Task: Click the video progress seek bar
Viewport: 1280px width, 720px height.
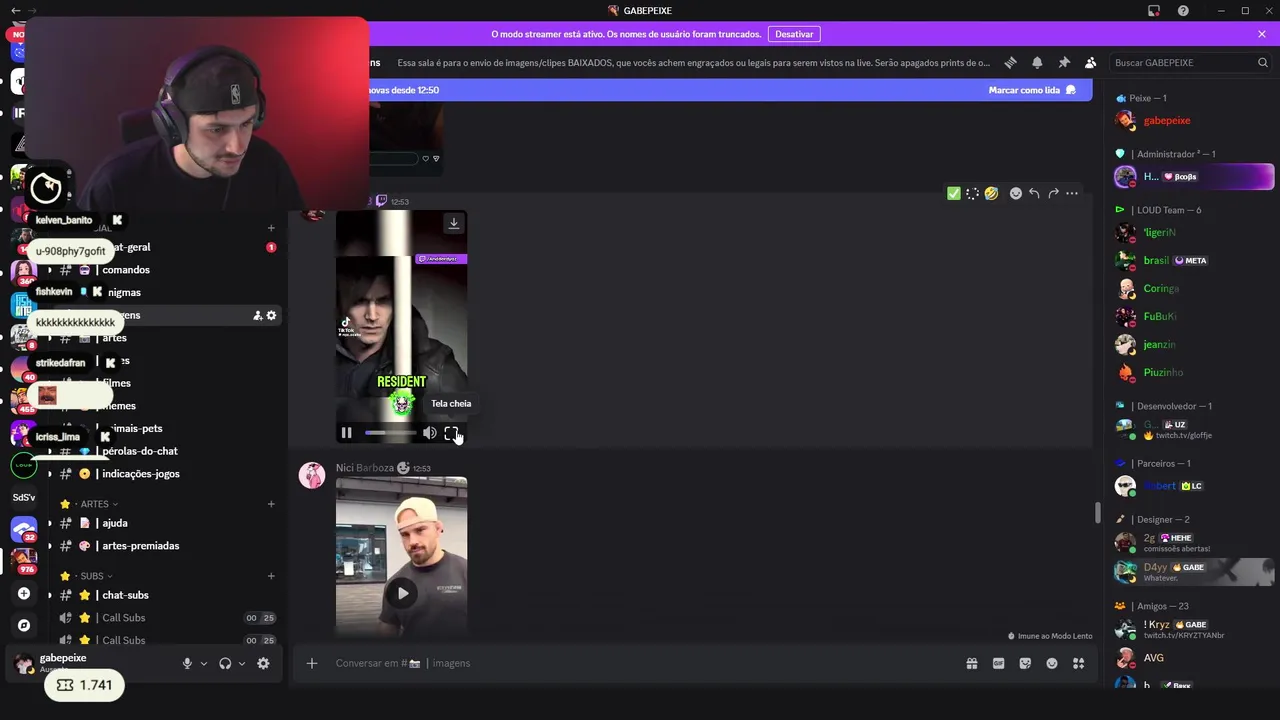Action: 390,433
